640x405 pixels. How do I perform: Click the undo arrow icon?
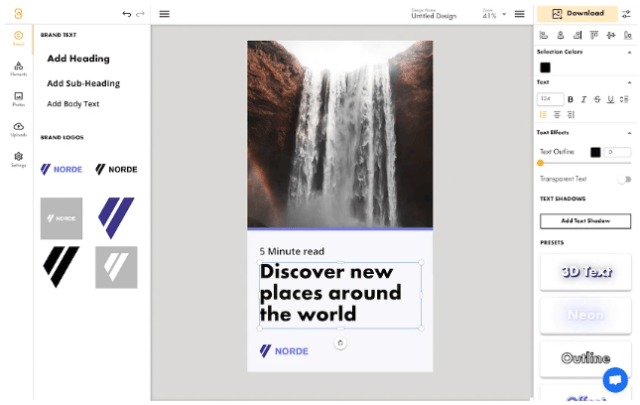pos(126,14)
